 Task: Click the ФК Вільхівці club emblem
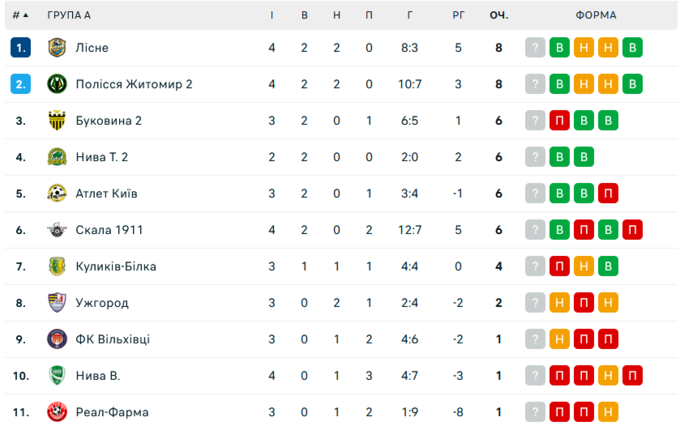pos(57,339)
